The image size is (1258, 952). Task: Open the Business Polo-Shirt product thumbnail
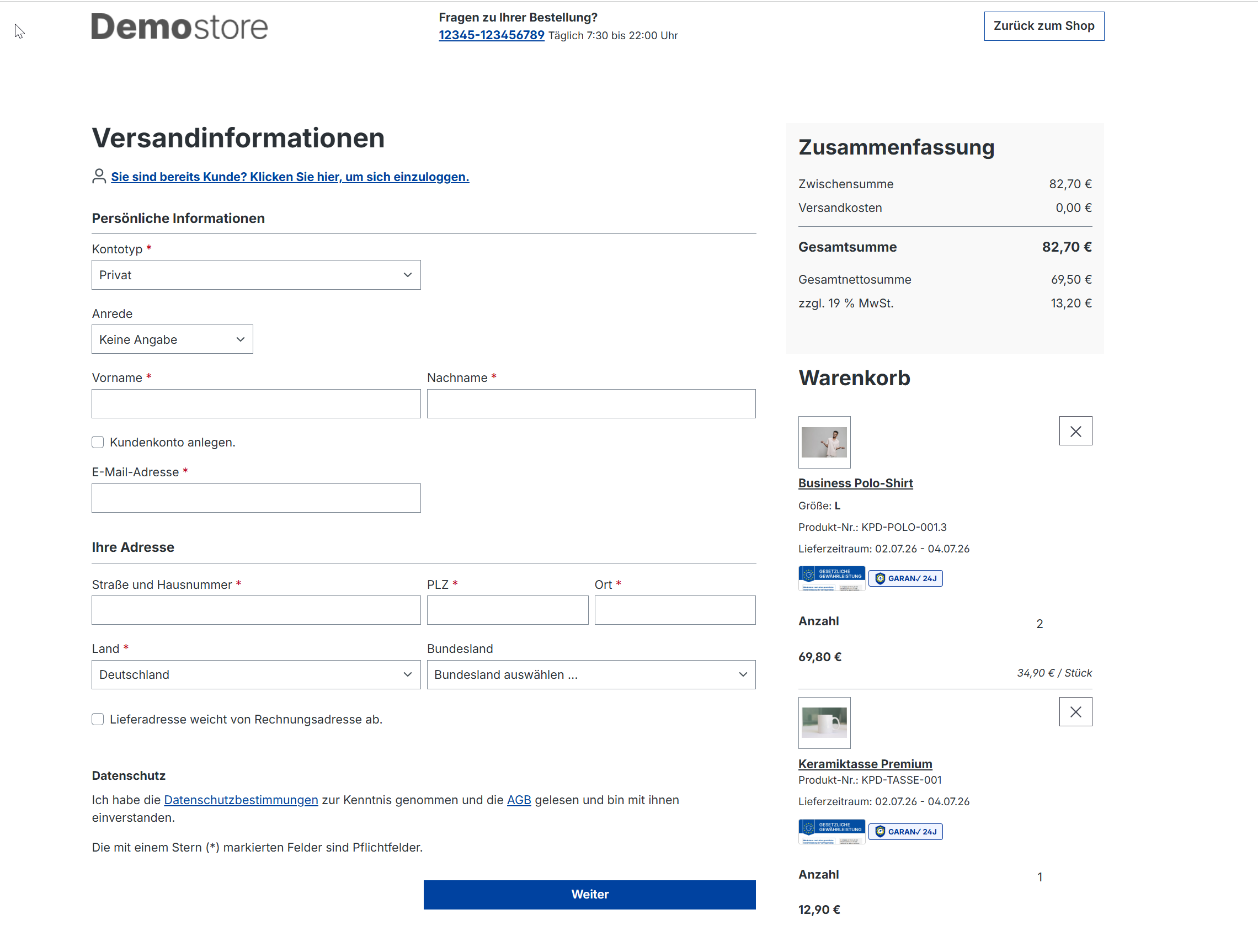pos(824,442)
